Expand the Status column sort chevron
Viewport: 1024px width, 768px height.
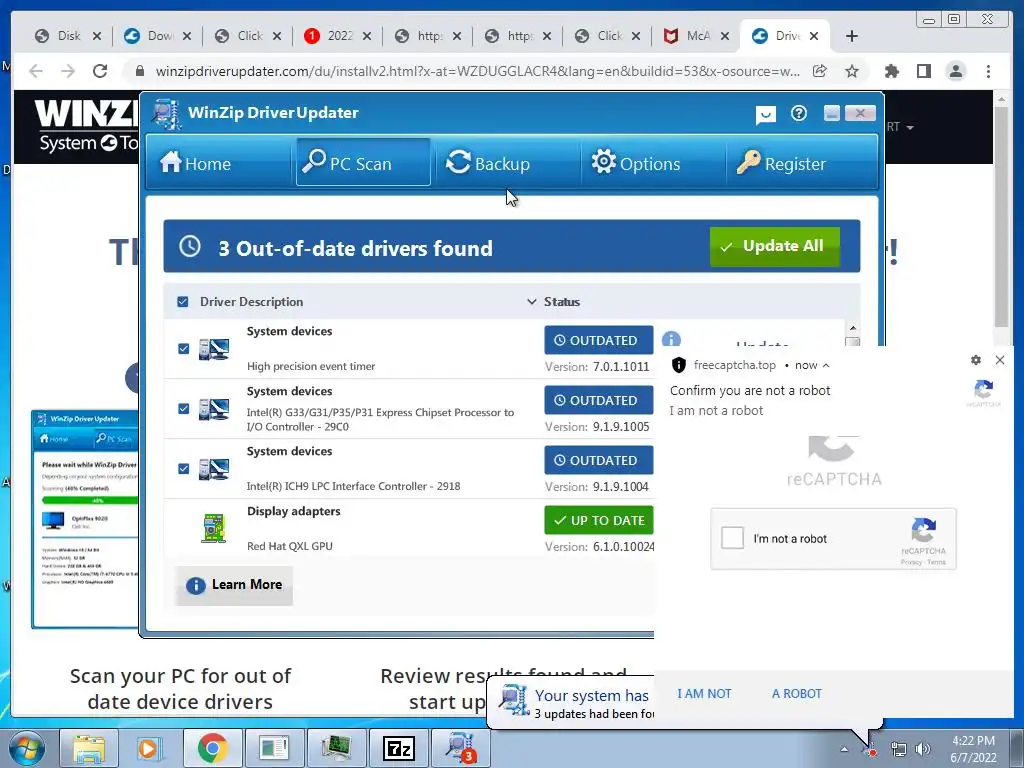532,302
